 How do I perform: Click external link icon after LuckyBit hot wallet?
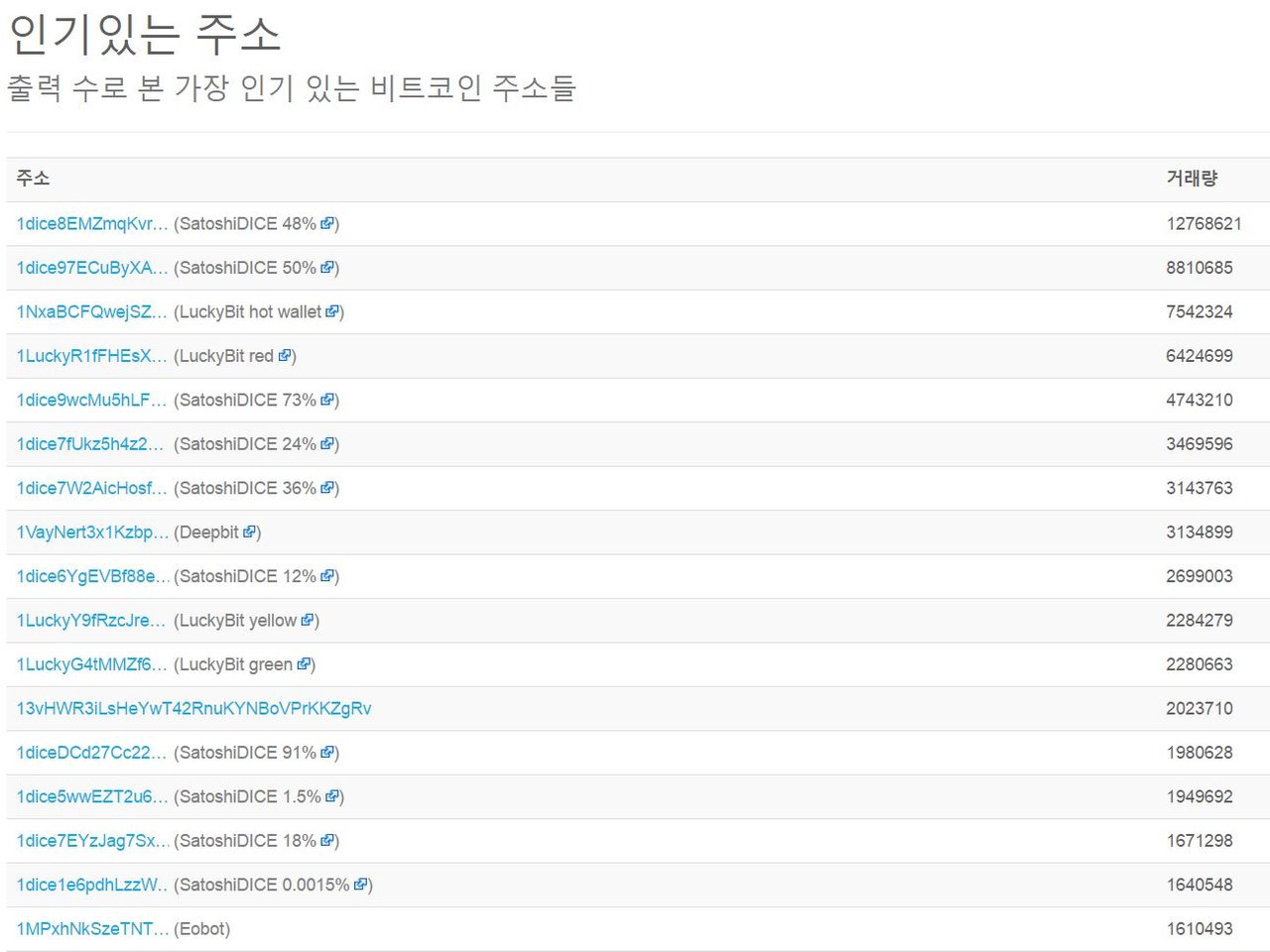click(x=332, y=312)
